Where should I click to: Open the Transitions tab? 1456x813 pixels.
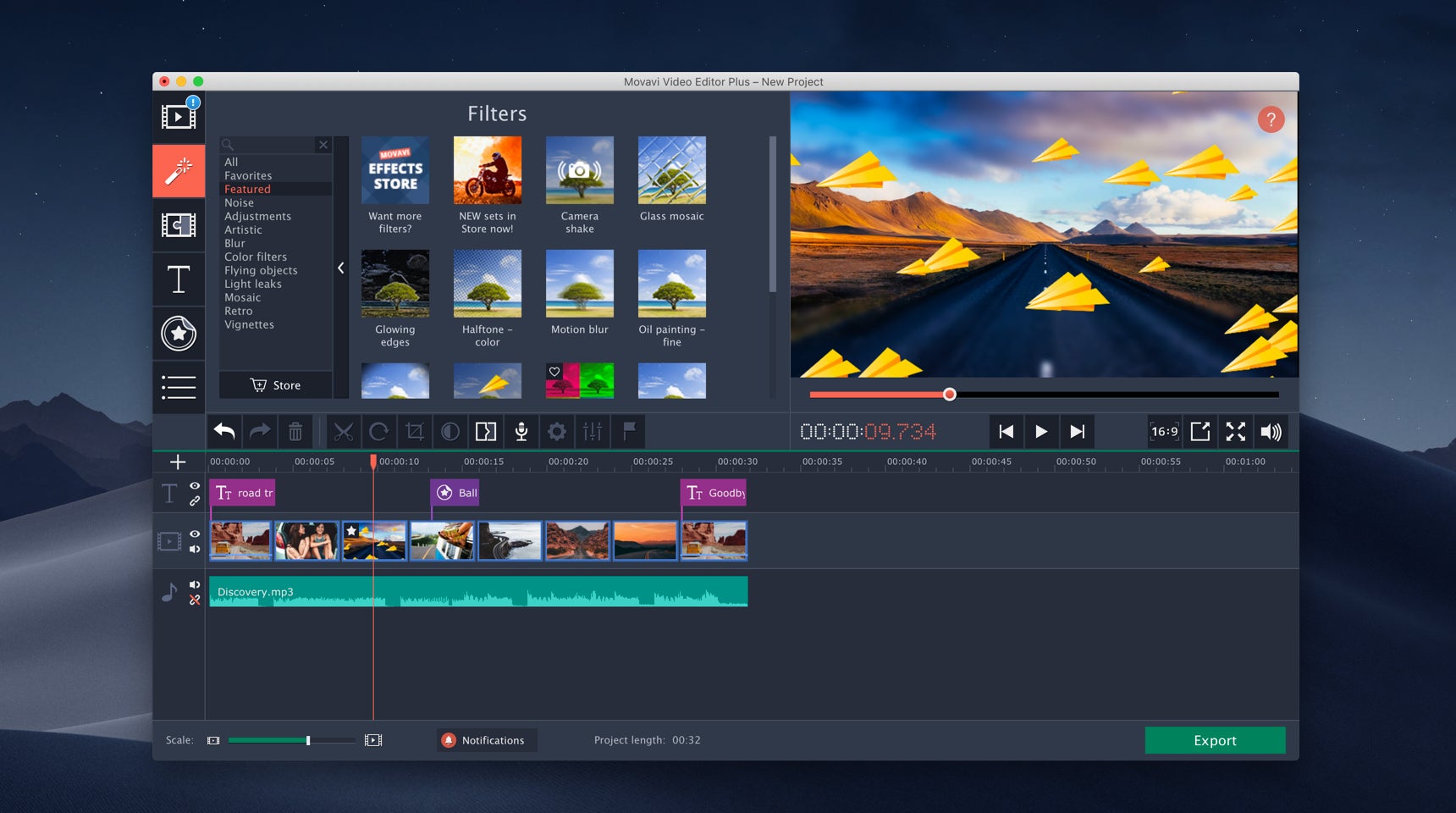pyautogui.click(x=179, y=225)
